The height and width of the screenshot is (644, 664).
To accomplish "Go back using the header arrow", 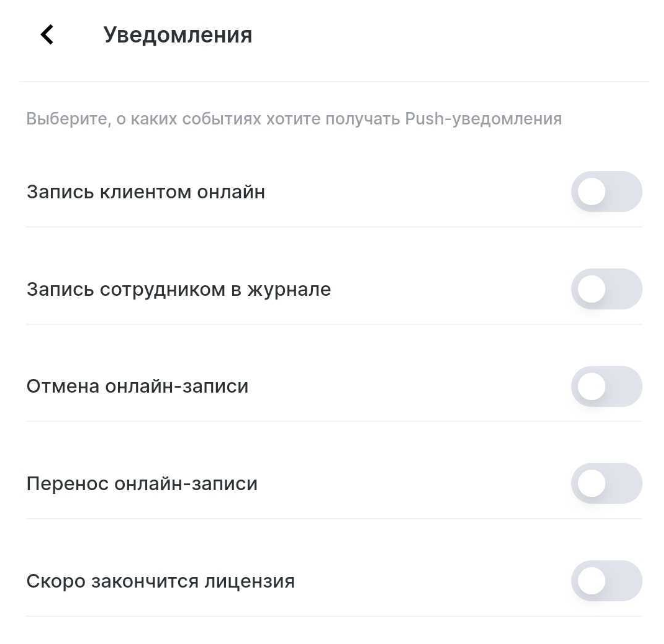I will [x=46, y=35].
